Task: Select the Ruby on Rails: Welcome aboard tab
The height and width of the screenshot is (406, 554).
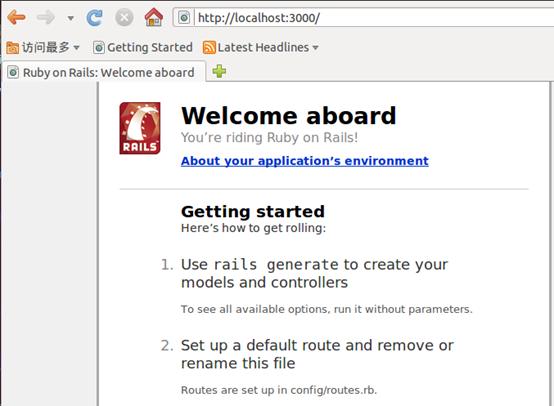Action: pyautogui.click(x=104, y=72)
